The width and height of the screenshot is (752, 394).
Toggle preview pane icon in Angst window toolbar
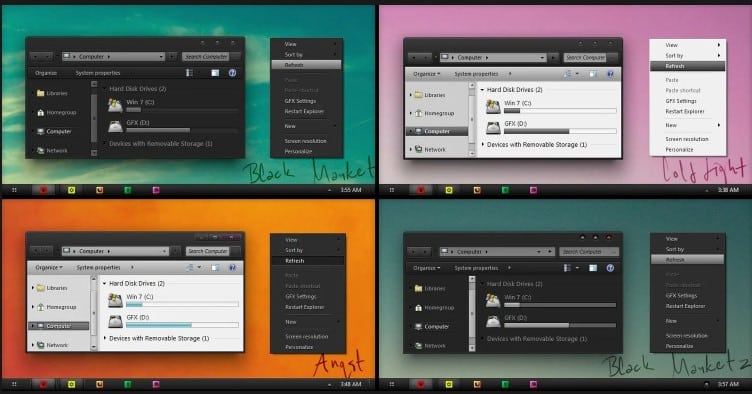click(215, 267)
